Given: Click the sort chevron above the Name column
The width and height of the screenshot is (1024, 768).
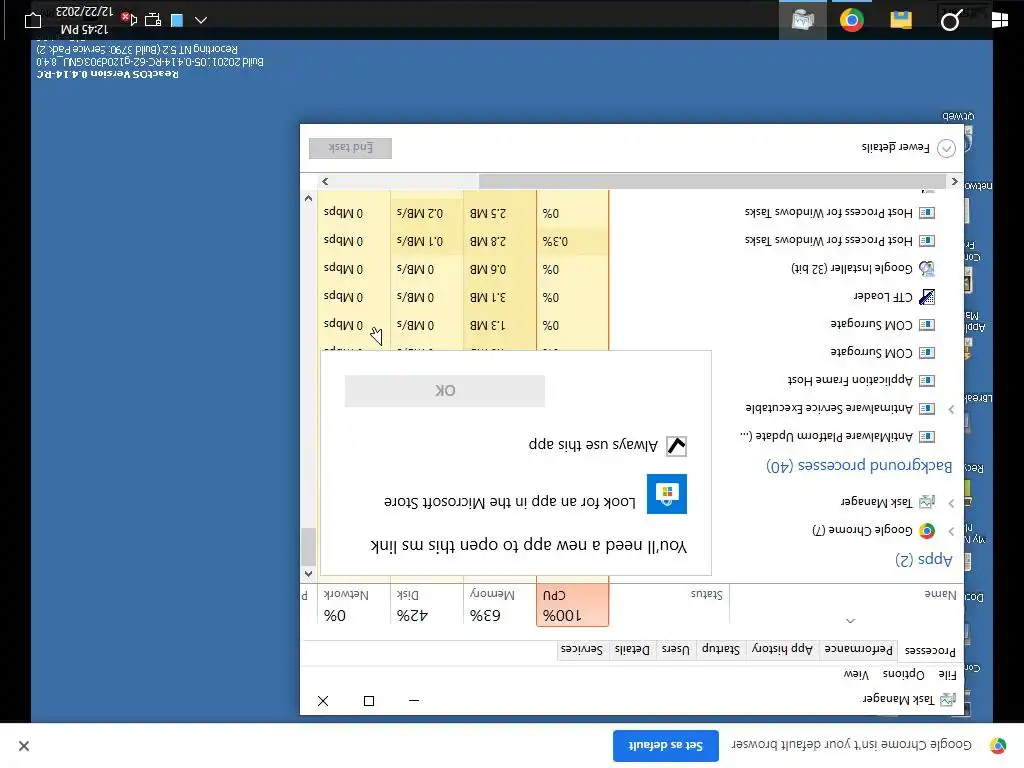Looking at the screenshot, I should coord(850,620).
